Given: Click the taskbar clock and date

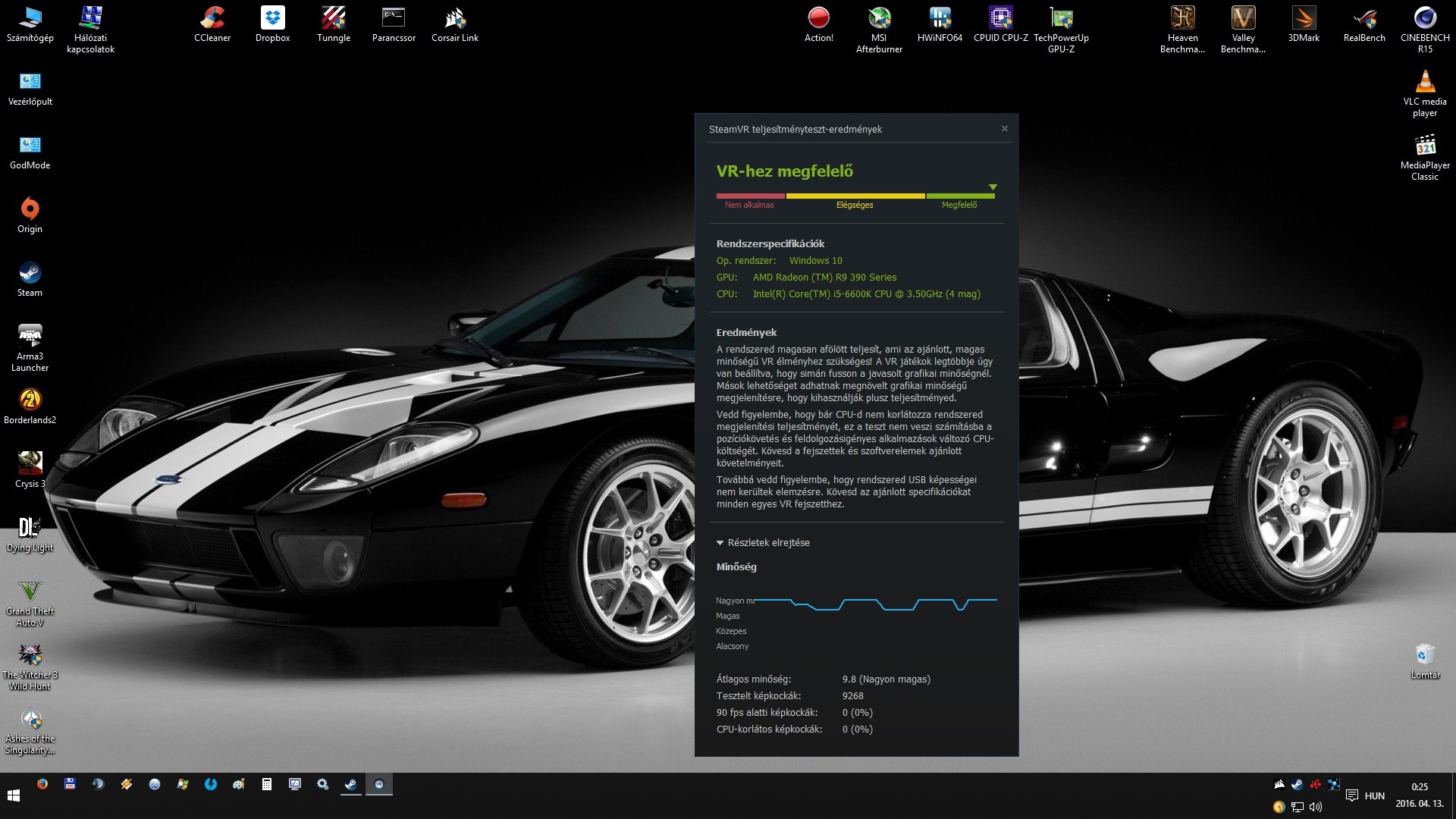Looking at the screenshot, I should tap(1420, 795).
